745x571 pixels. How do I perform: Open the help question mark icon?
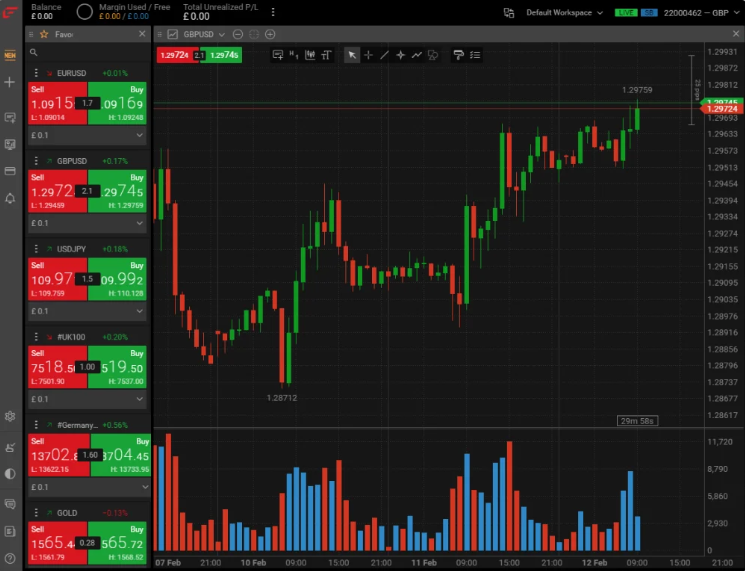click(10, 559)
